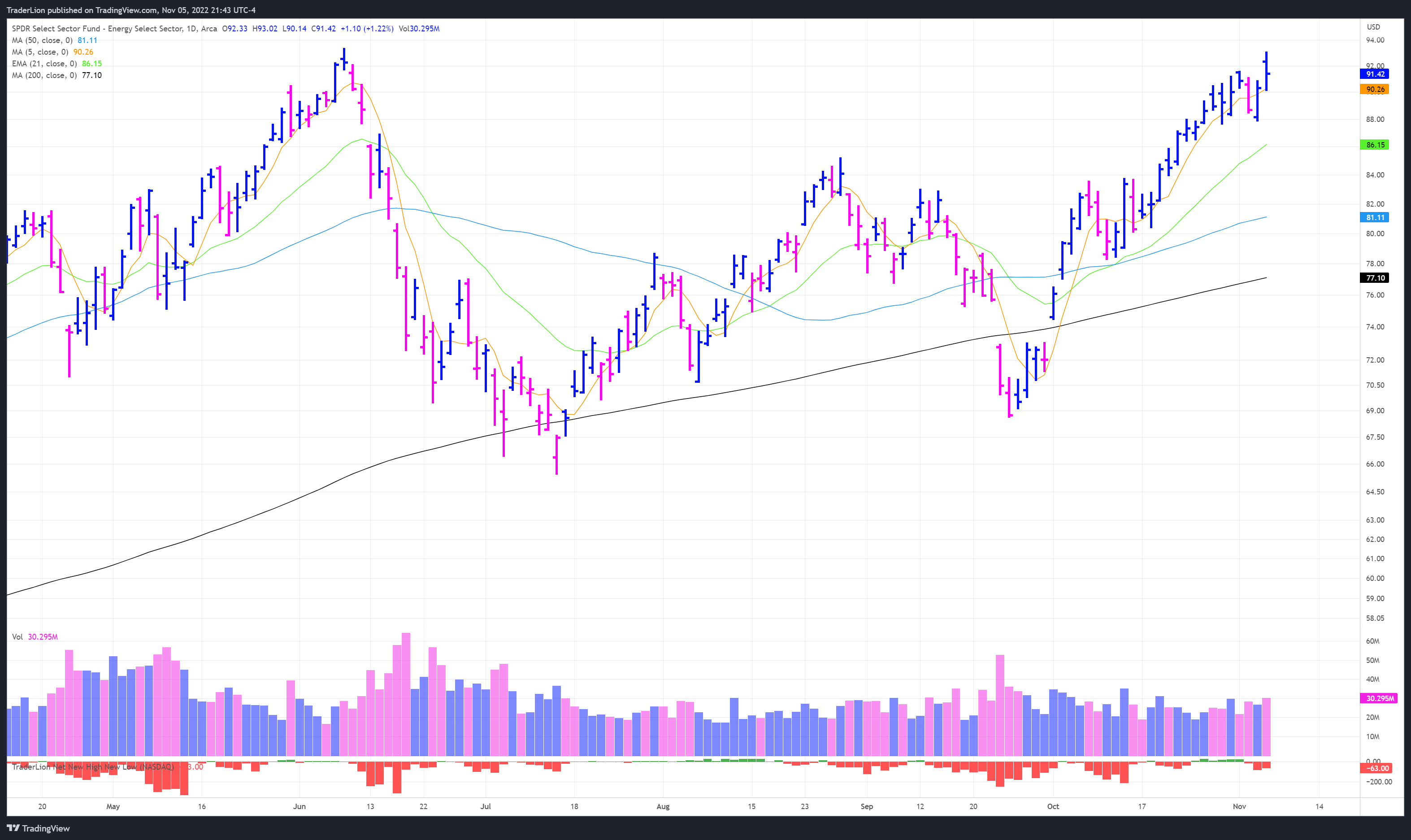Click the May label on time axis

click(x=113, y=806)
